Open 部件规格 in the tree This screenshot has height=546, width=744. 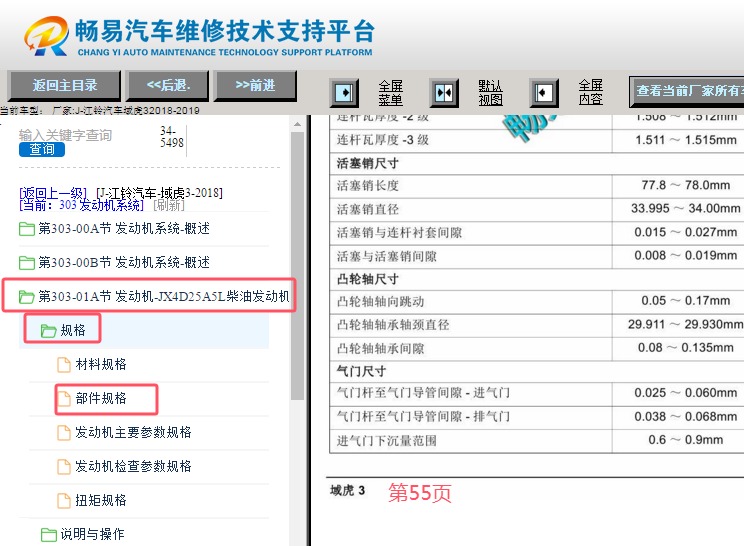click(x=101, y=398)
